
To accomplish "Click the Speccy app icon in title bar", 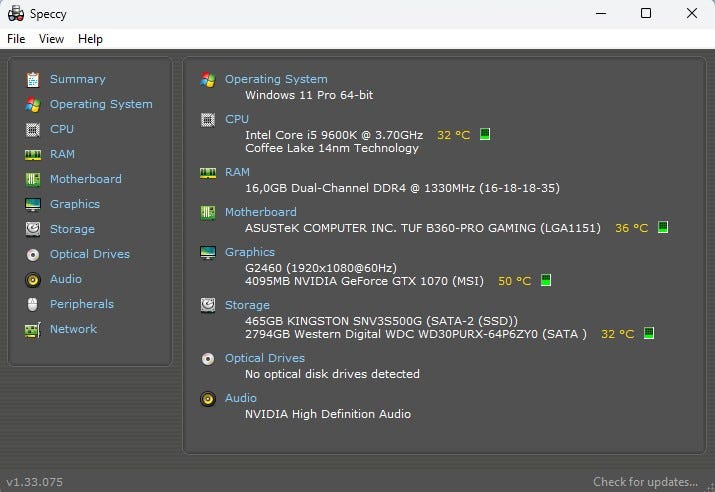I will pyautogui.click(x=16, y=14).
